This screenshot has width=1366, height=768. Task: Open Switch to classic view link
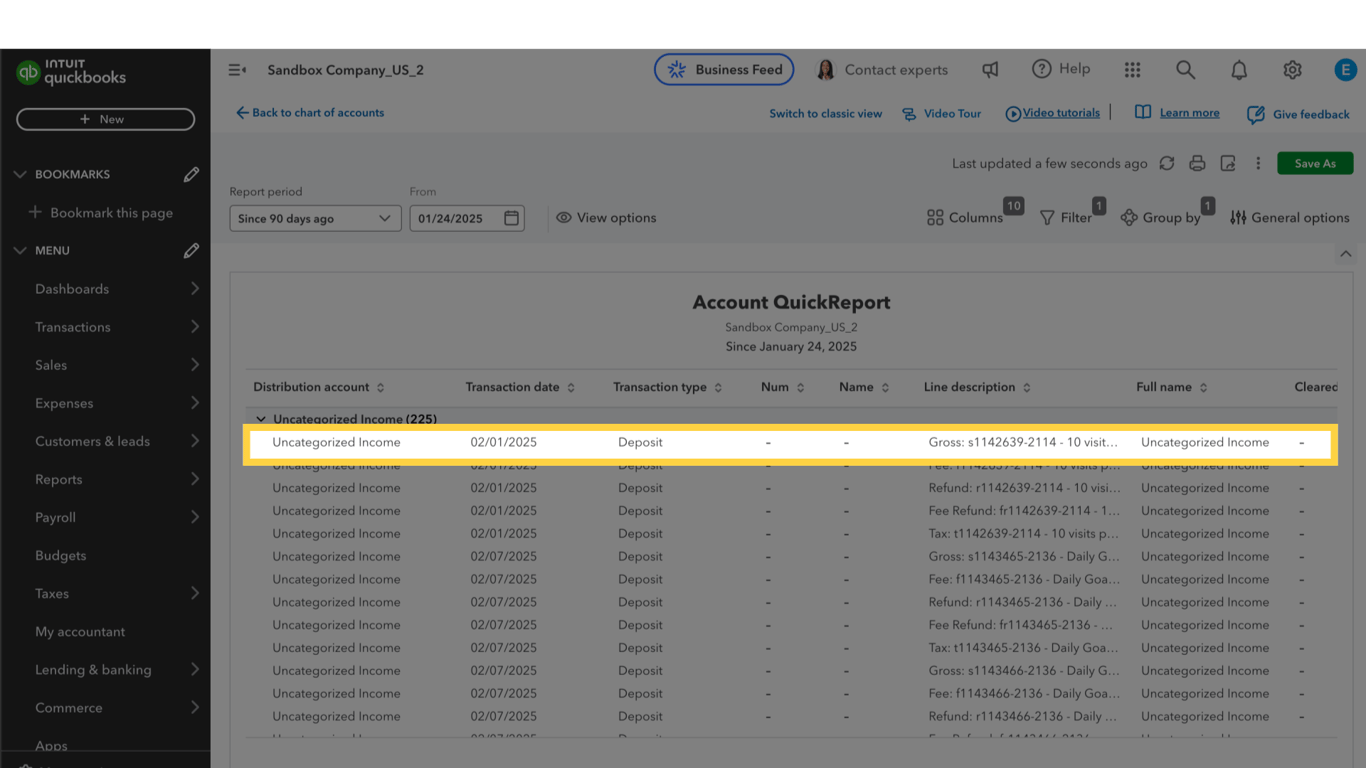coord(826,113)
